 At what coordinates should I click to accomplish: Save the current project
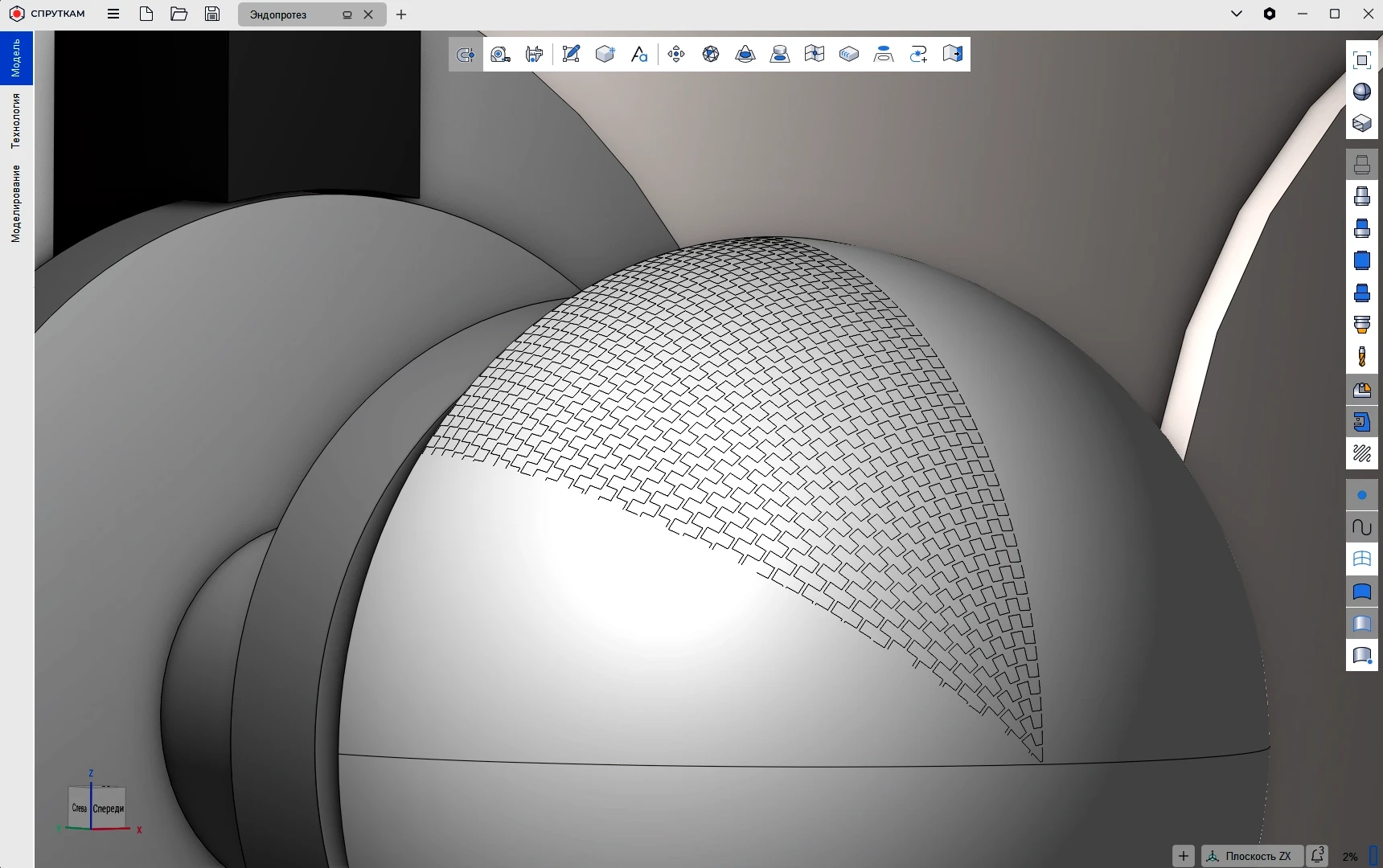212,14
